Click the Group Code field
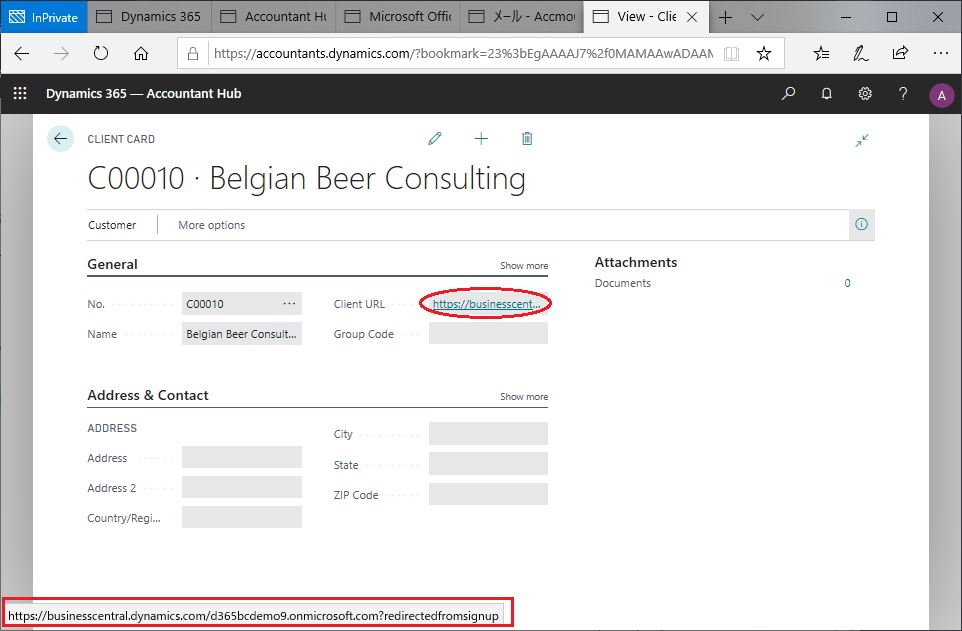This screenshot has width=962, height=631. (x=488, y=334)
